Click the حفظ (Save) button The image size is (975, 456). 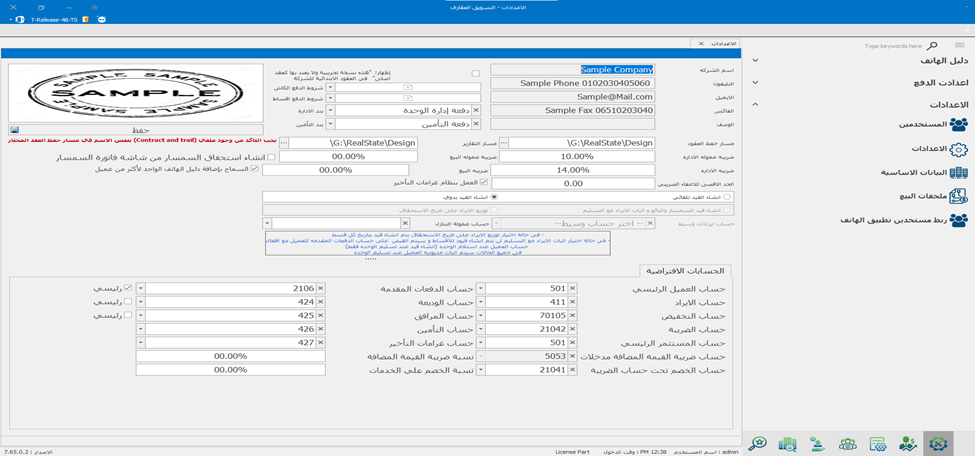(140, 130)
